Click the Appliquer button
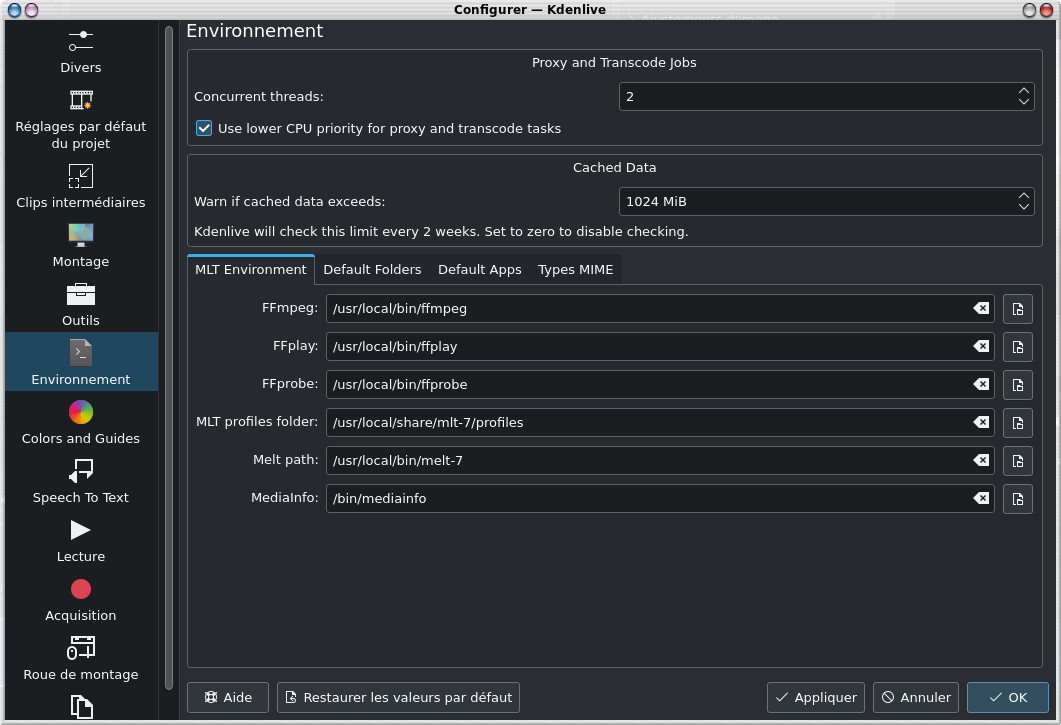The image size is (1061, 725). point(815,697)
